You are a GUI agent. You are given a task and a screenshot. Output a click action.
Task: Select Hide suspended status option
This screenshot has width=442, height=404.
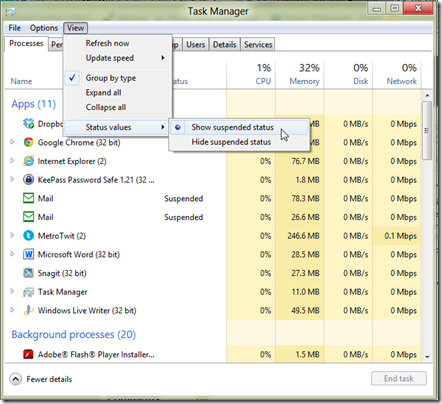click(239, 142)
